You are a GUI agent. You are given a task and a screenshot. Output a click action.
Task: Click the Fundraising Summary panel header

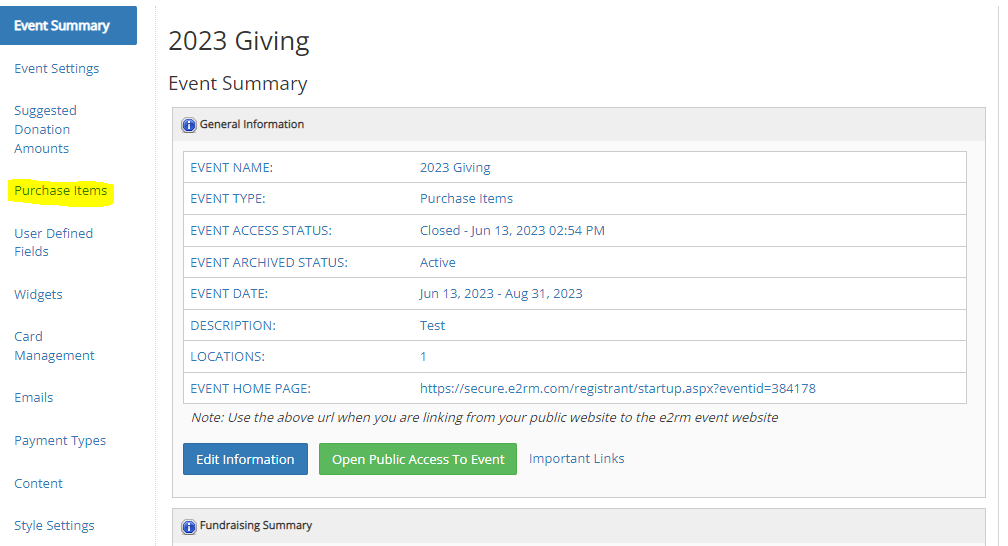tap(579, 527)
